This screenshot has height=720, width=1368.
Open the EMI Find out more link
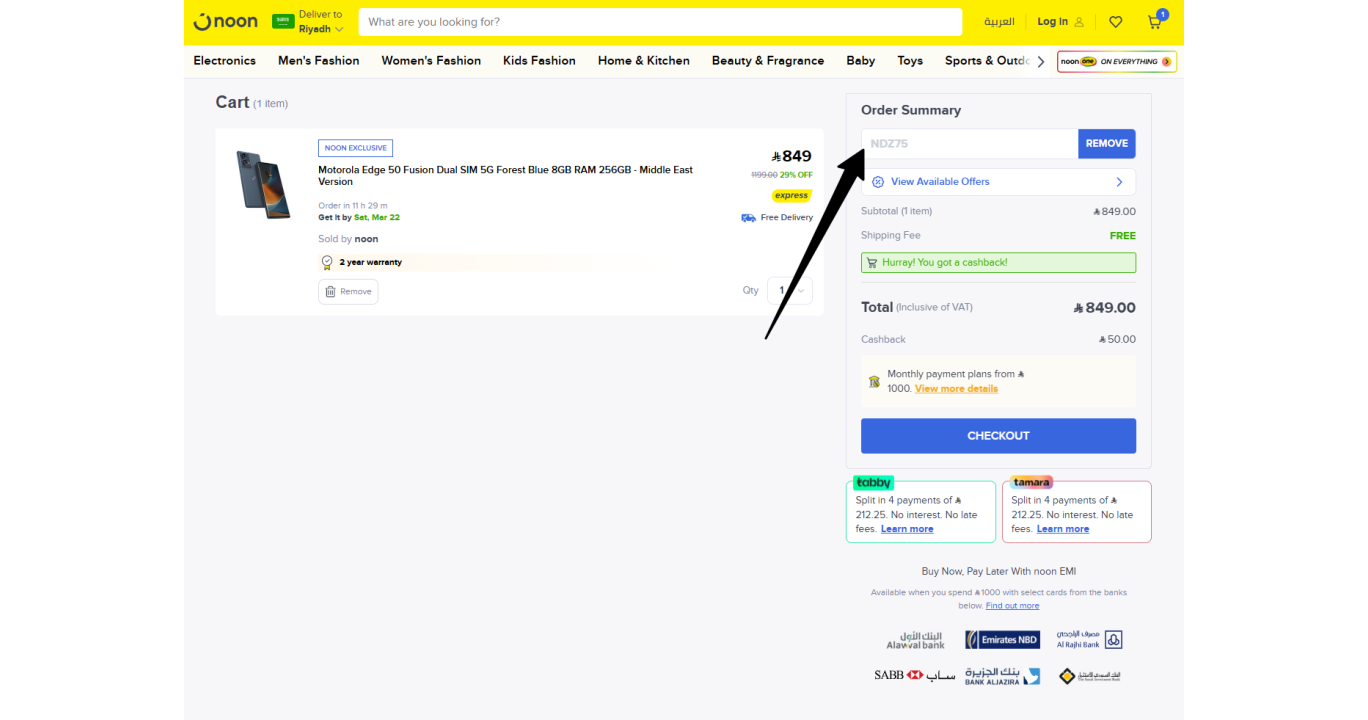pos(1012,606)
